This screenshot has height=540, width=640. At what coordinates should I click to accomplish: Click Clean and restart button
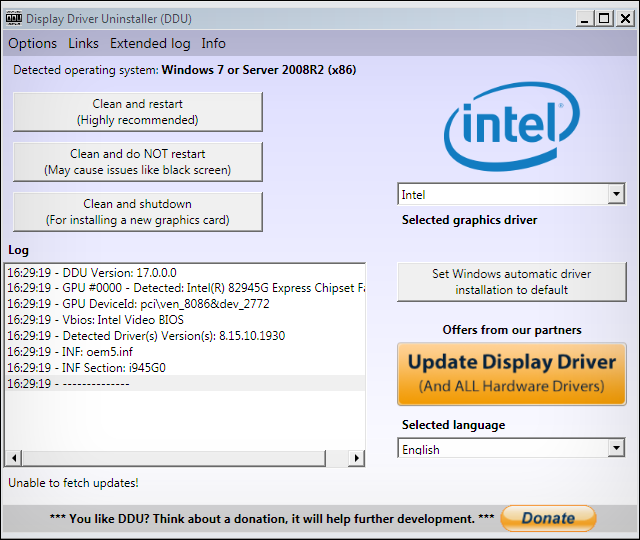point(138,112)
